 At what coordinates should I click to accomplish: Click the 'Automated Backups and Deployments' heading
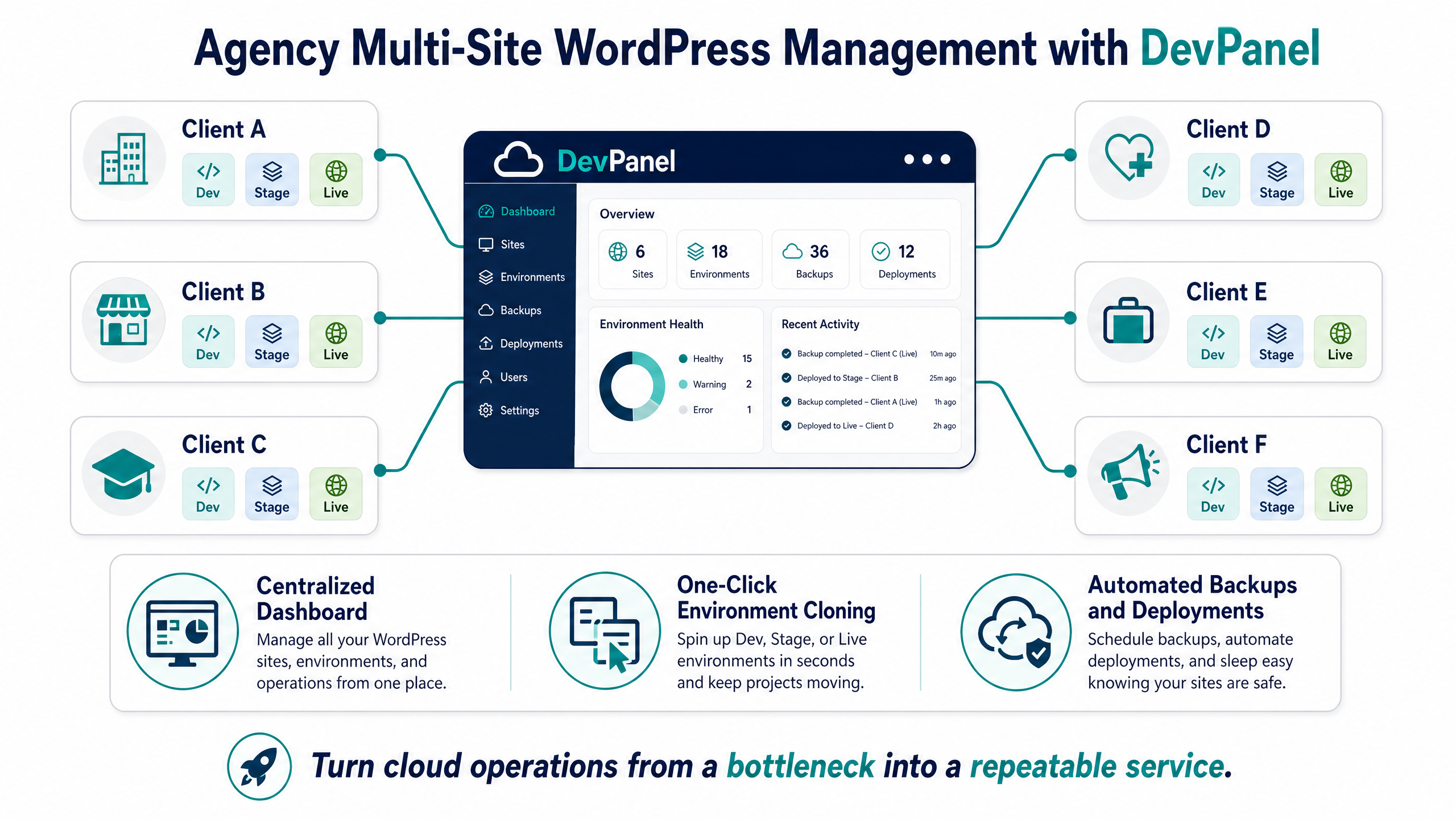[x=1192, y=598]
